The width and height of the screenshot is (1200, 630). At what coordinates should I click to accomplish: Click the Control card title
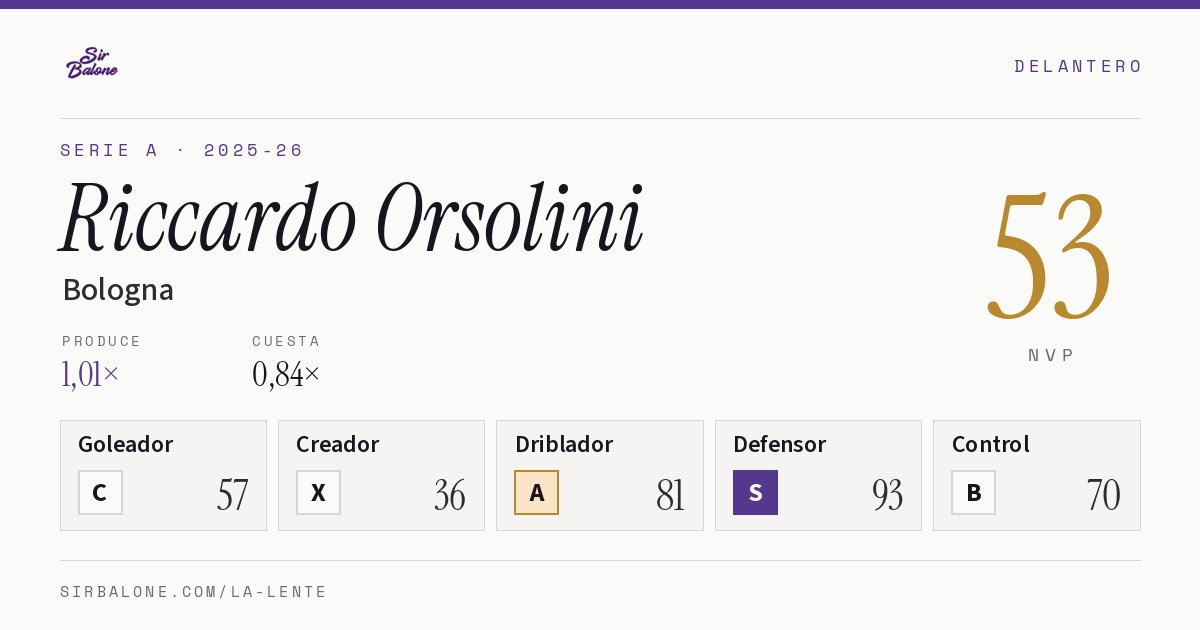(x=990, y=444)
